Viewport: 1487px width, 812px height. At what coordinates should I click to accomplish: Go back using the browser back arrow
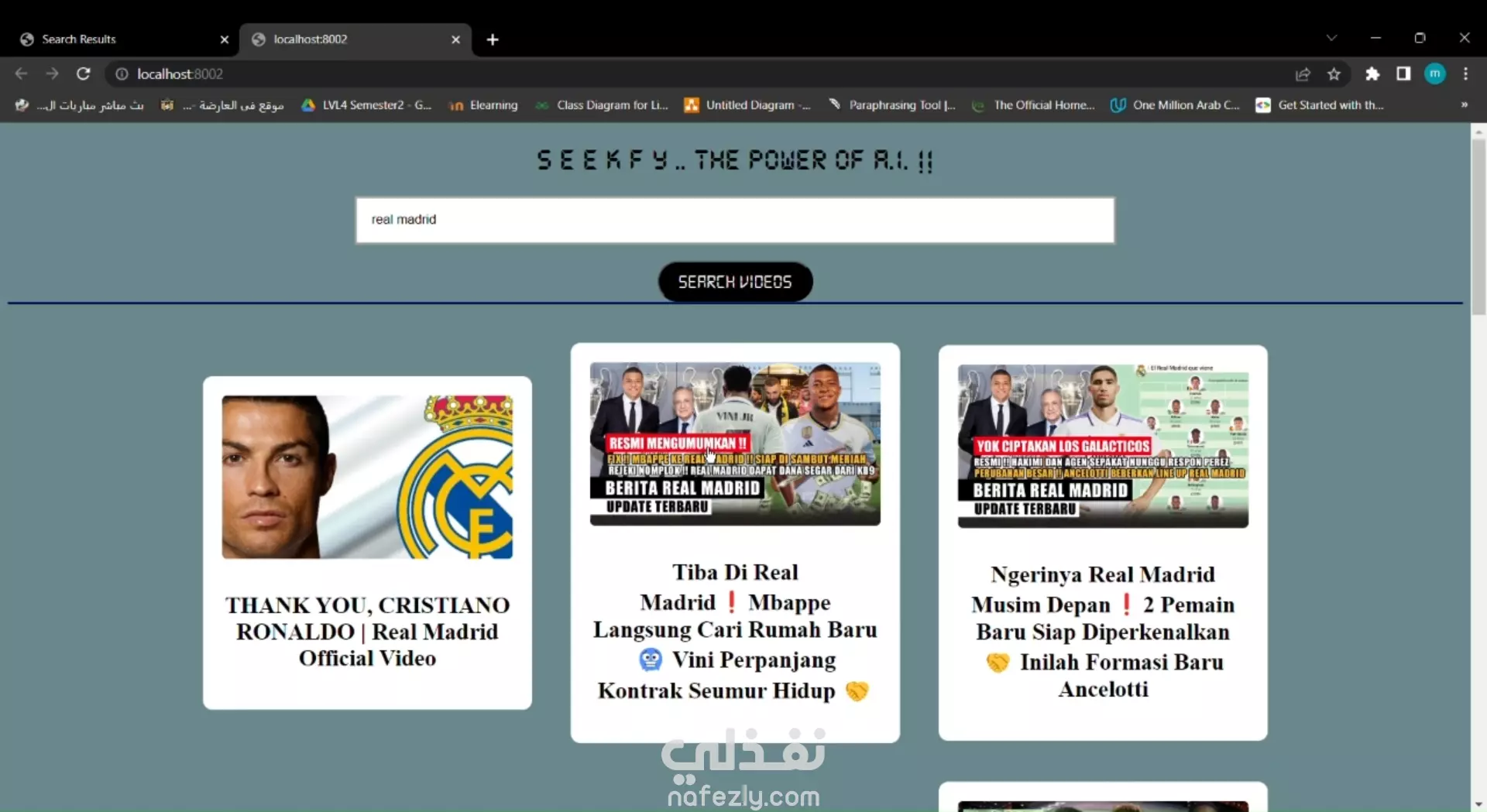coord(22,74)
